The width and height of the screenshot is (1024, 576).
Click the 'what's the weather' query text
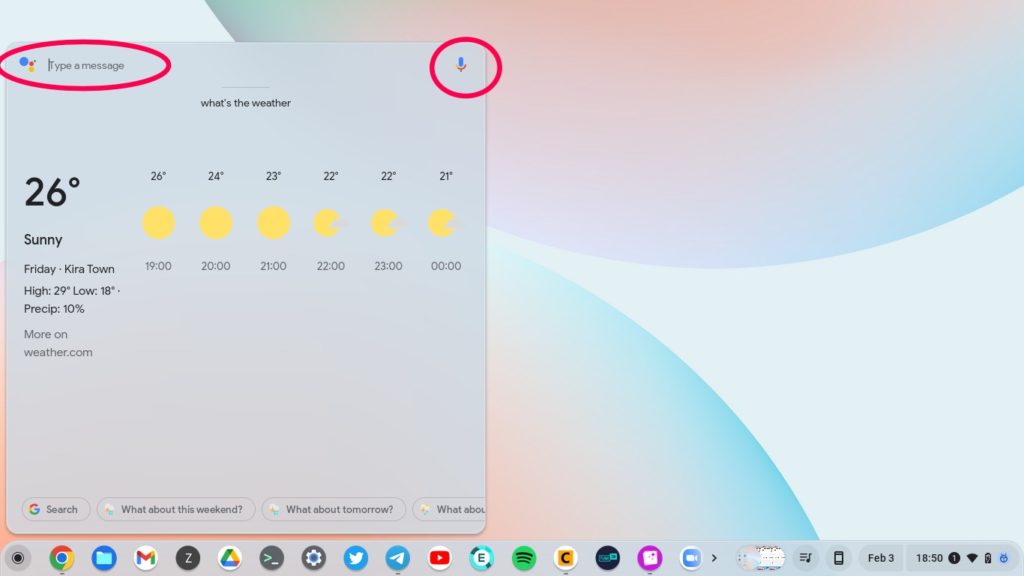click(x=246, y=103)
